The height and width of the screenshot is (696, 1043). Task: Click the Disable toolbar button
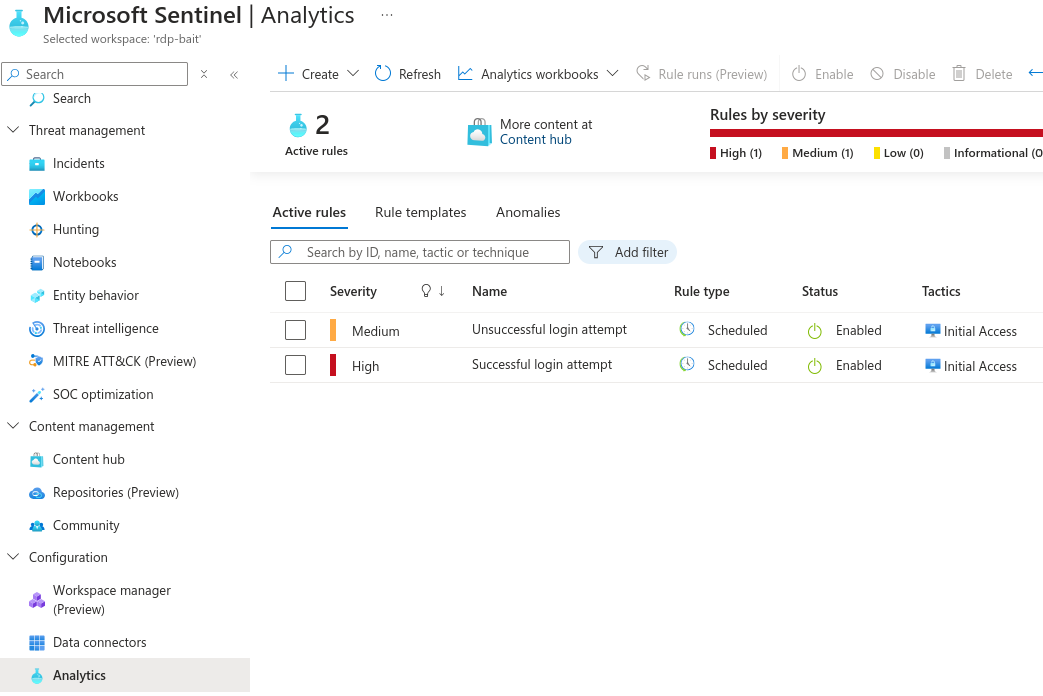(x=903, y=74)
